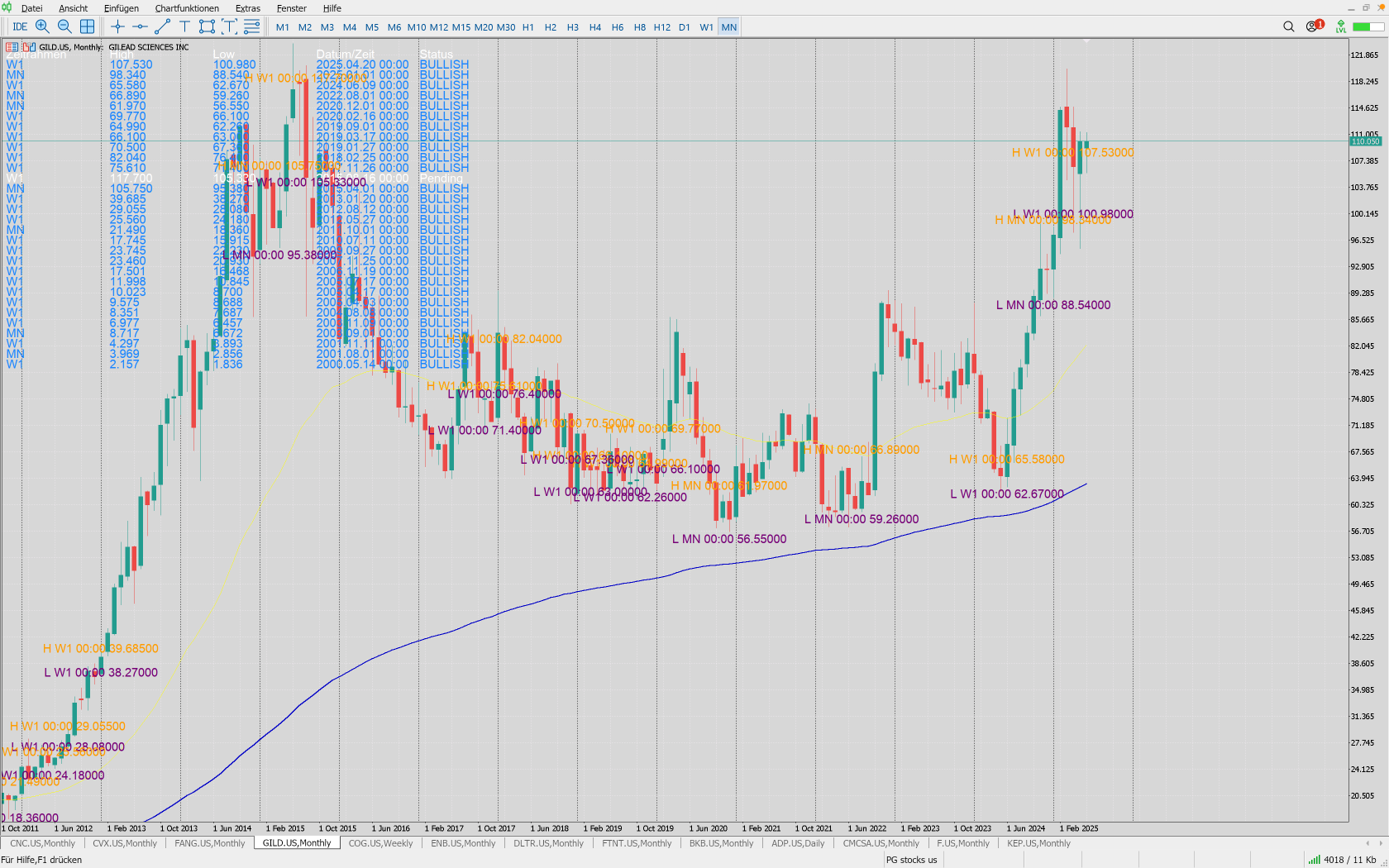Screen dimensions: 1389x868
Task: Switch to M2 timeframe
Action: pyautogui.click(x=305, y=27)
